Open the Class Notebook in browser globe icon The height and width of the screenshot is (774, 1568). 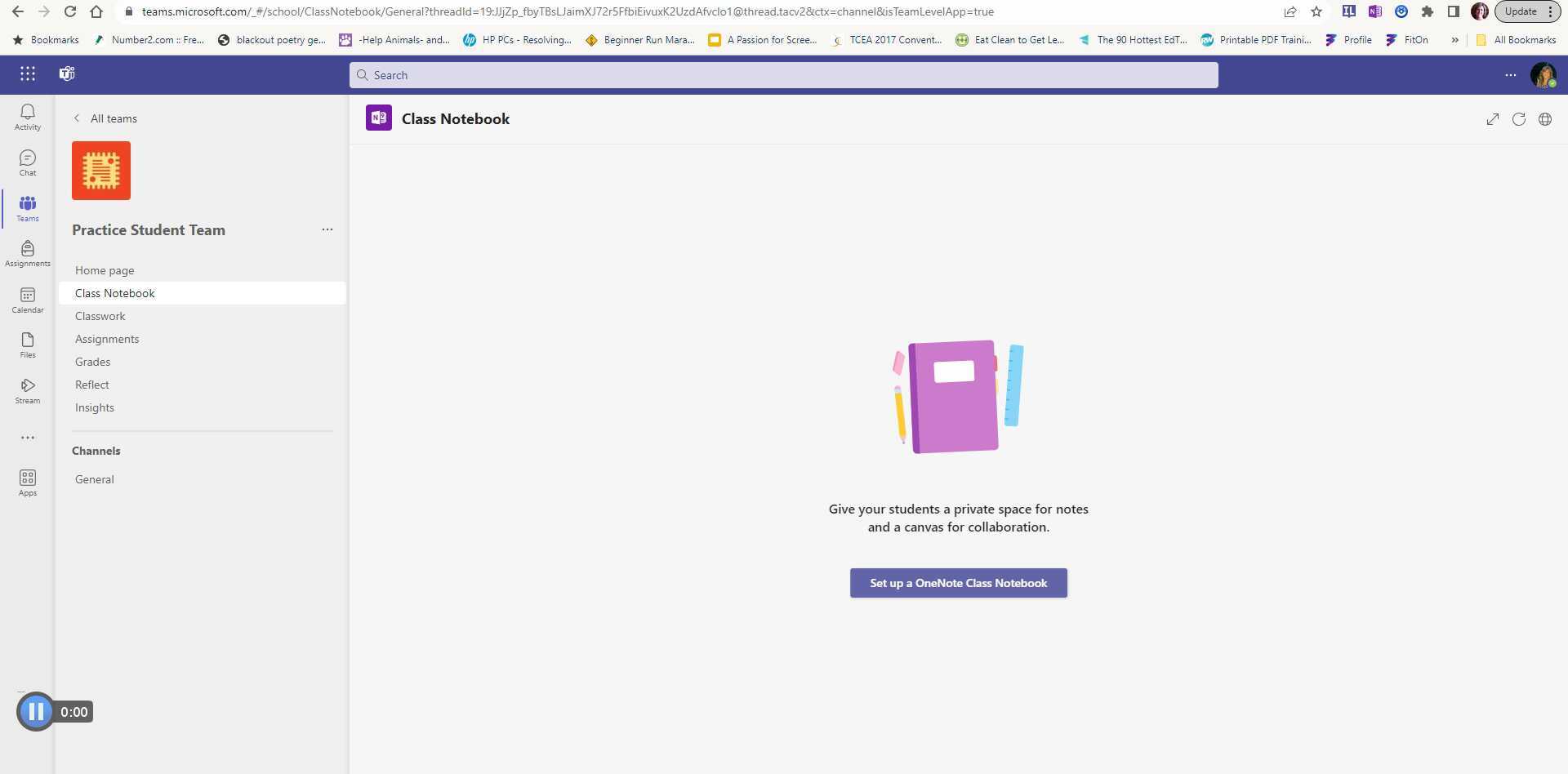tap(1545, 119)
